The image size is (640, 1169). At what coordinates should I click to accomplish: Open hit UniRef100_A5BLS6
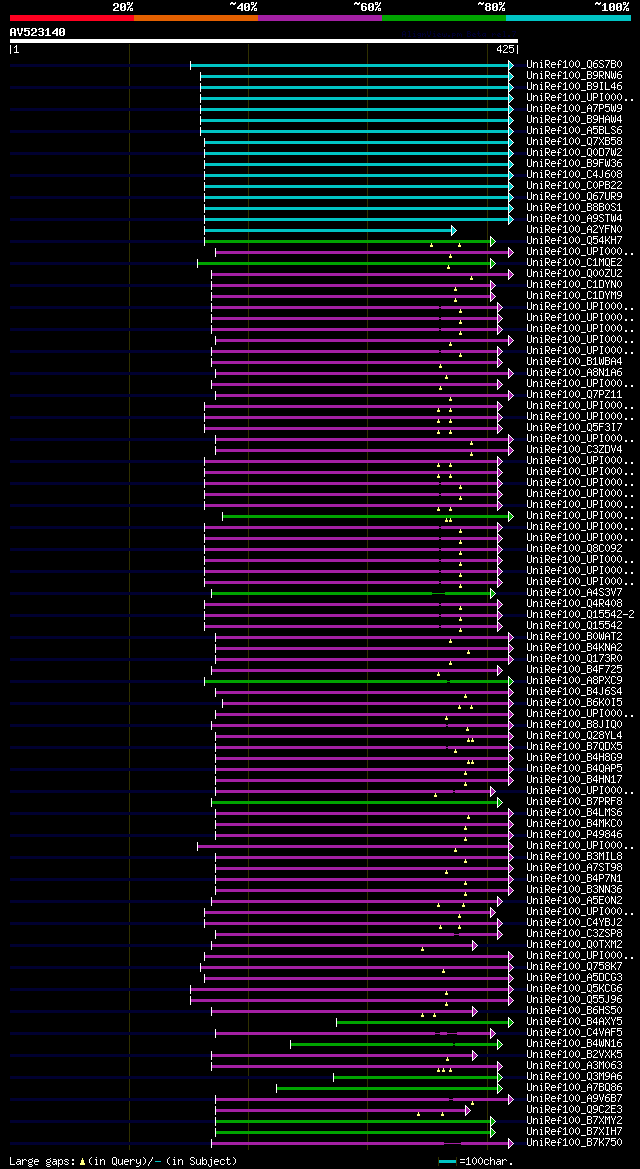(x=574, y=130)
